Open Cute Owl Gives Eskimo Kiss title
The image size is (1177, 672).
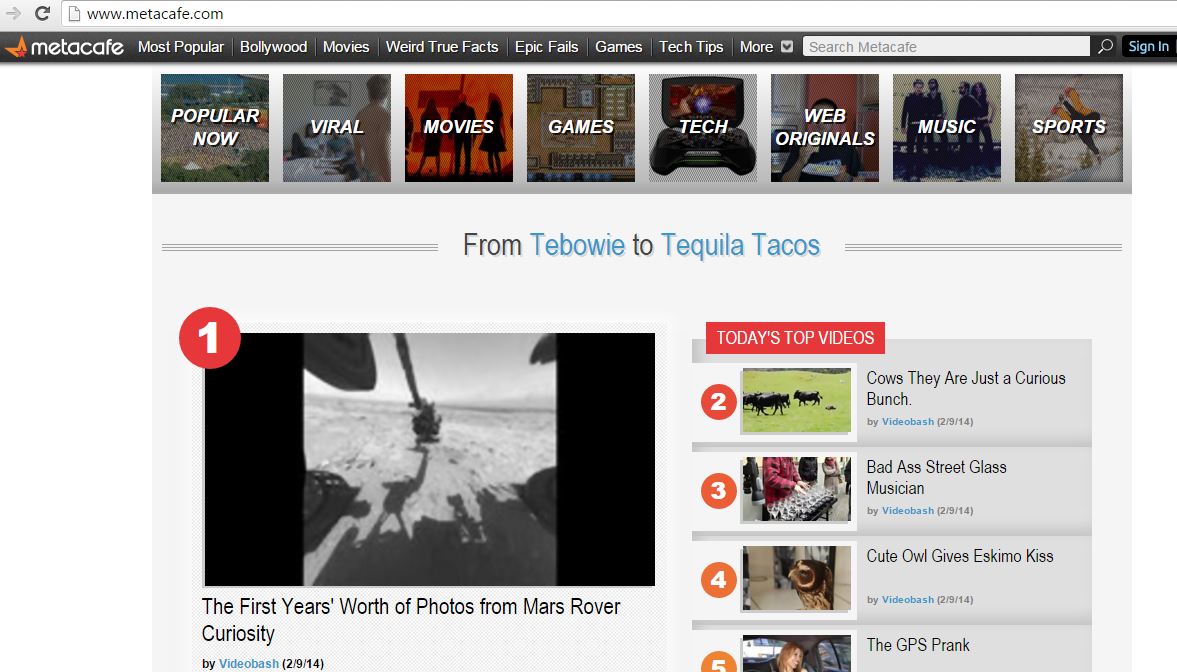point(960,556)
